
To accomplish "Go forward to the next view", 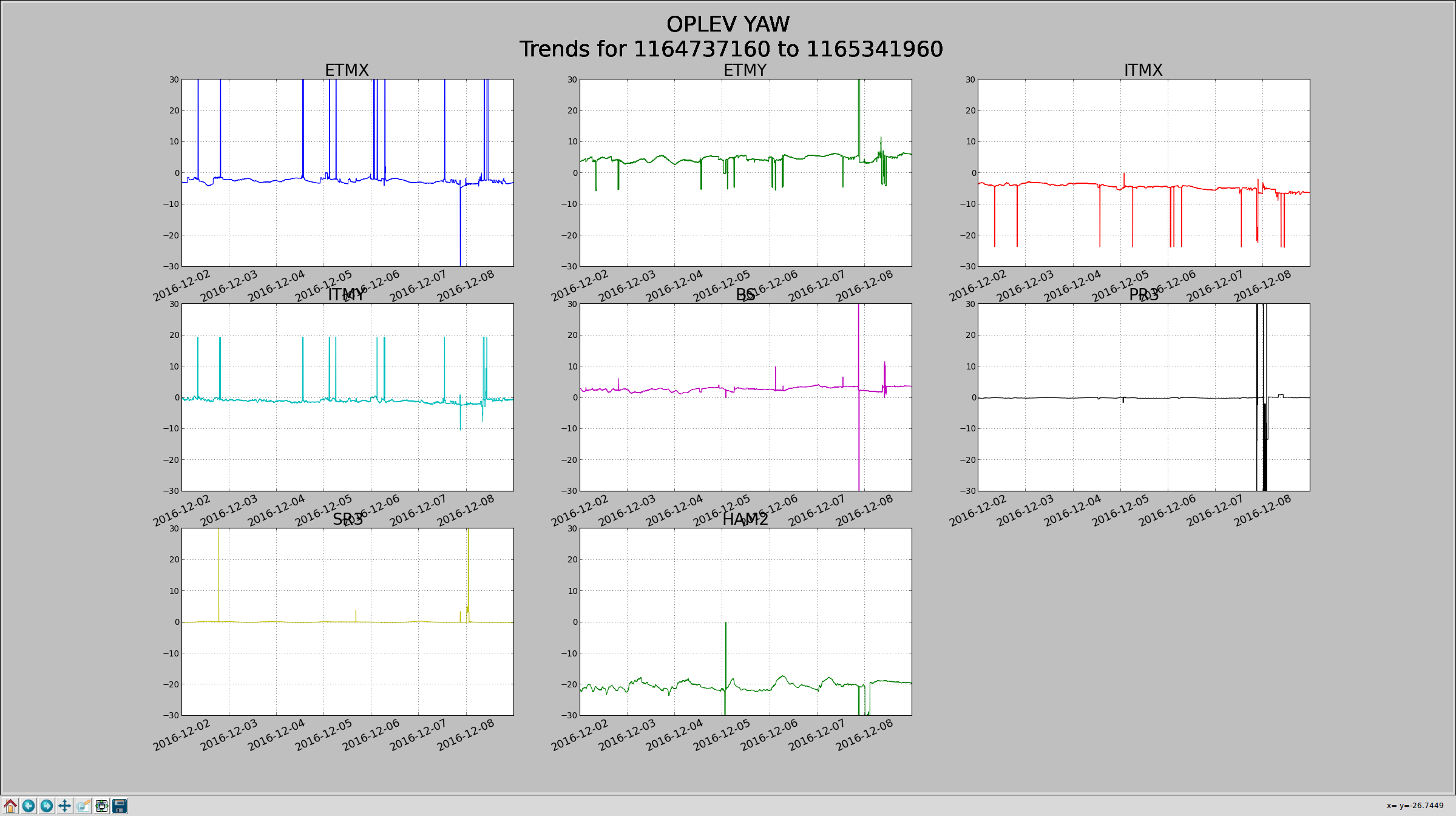I will [x=47, y=806].
